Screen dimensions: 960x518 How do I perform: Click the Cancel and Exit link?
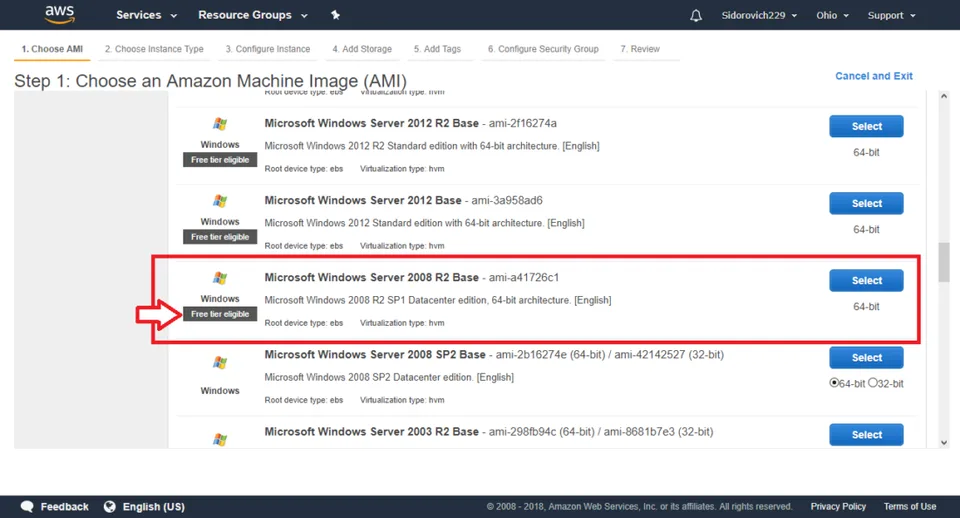click(x=874, y=76)
